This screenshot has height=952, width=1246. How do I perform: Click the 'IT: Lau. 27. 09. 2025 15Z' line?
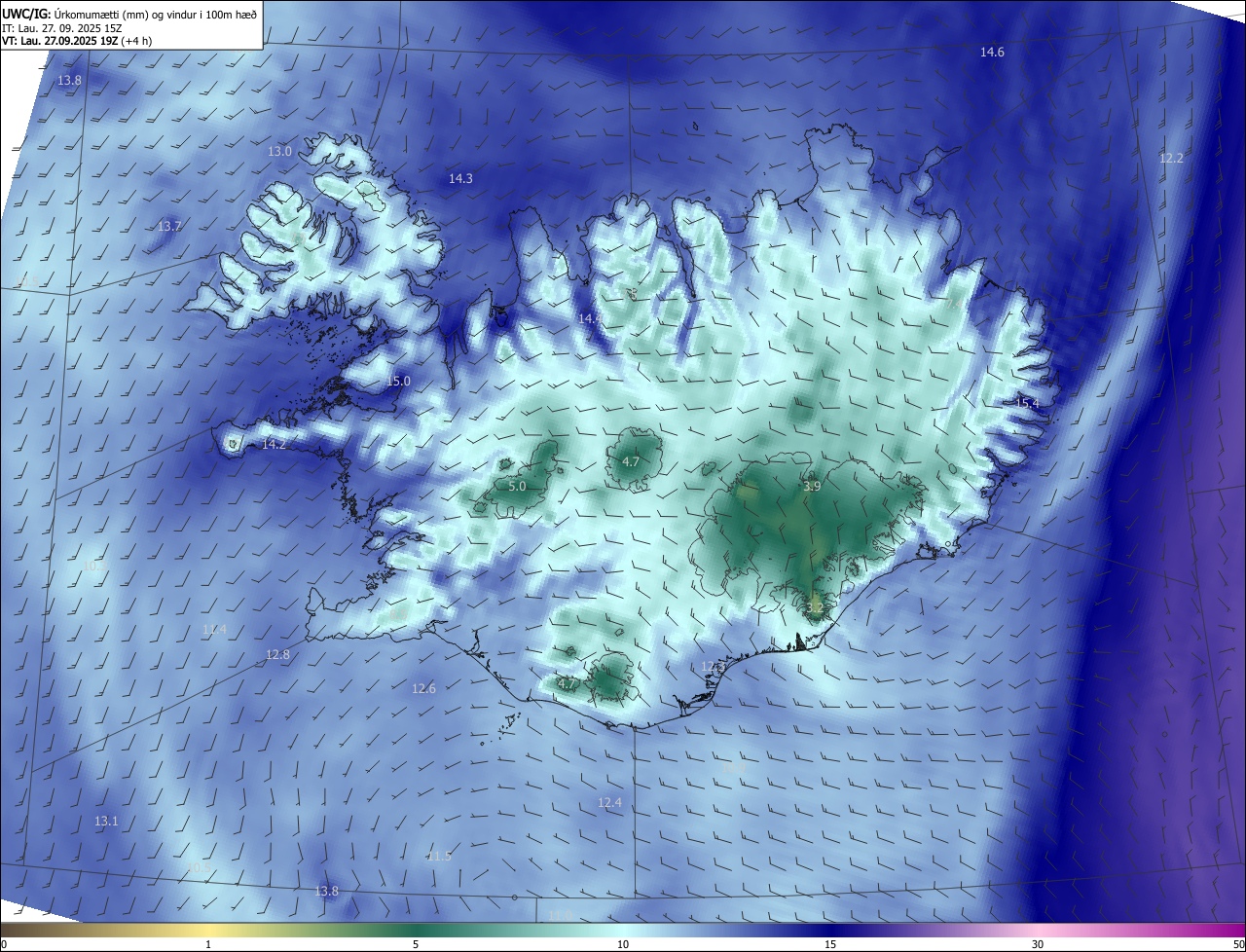coord(61,27)
